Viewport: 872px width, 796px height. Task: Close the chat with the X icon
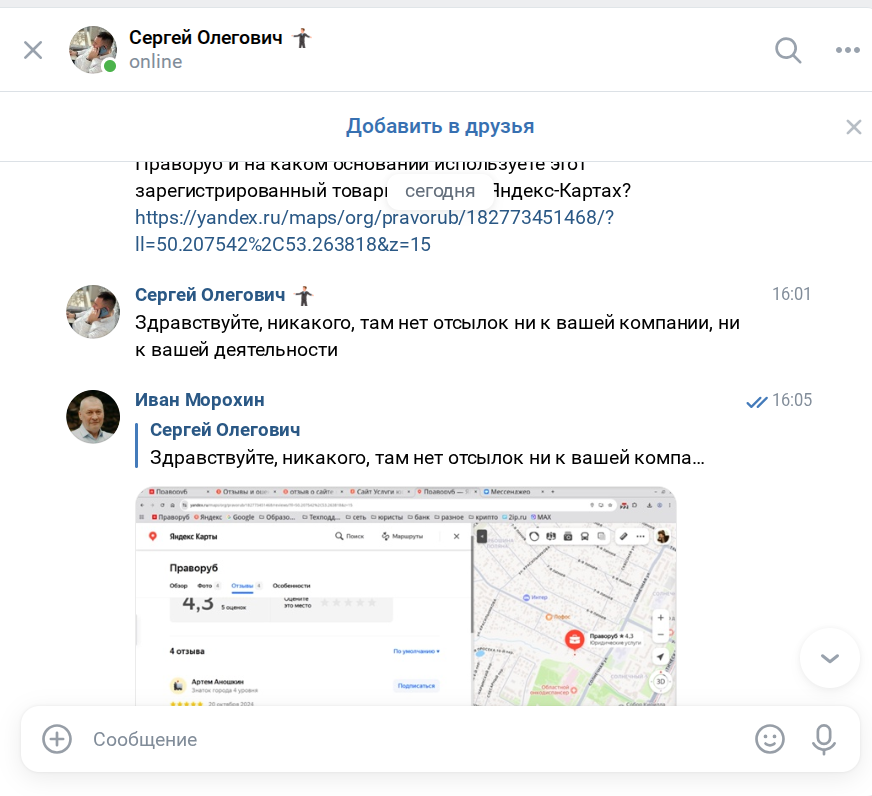tap(33, 50)
